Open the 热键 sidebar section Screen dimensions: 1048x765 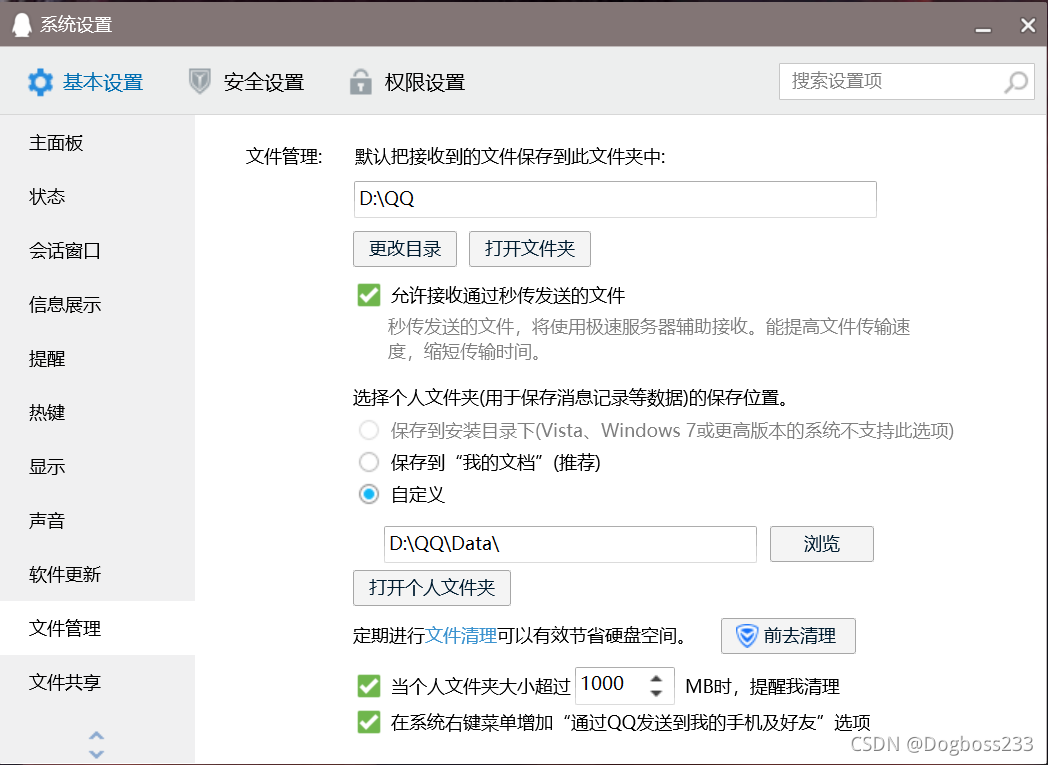(x=98, y=412)
